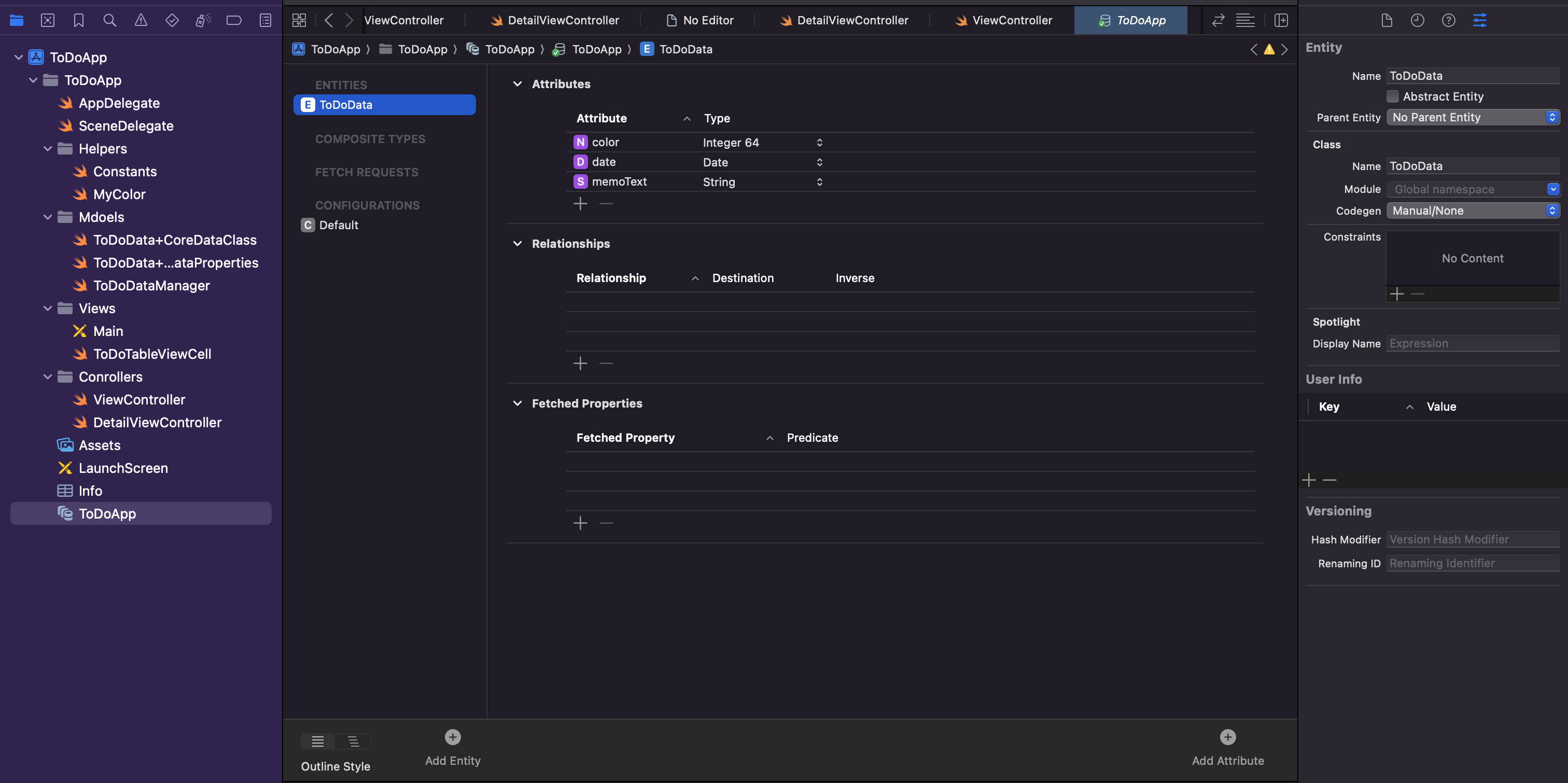This screenshot has height=783, width=1568.
Task: Collapse the Relationships section
Action: pyautogui.click(x=517, y=244)
